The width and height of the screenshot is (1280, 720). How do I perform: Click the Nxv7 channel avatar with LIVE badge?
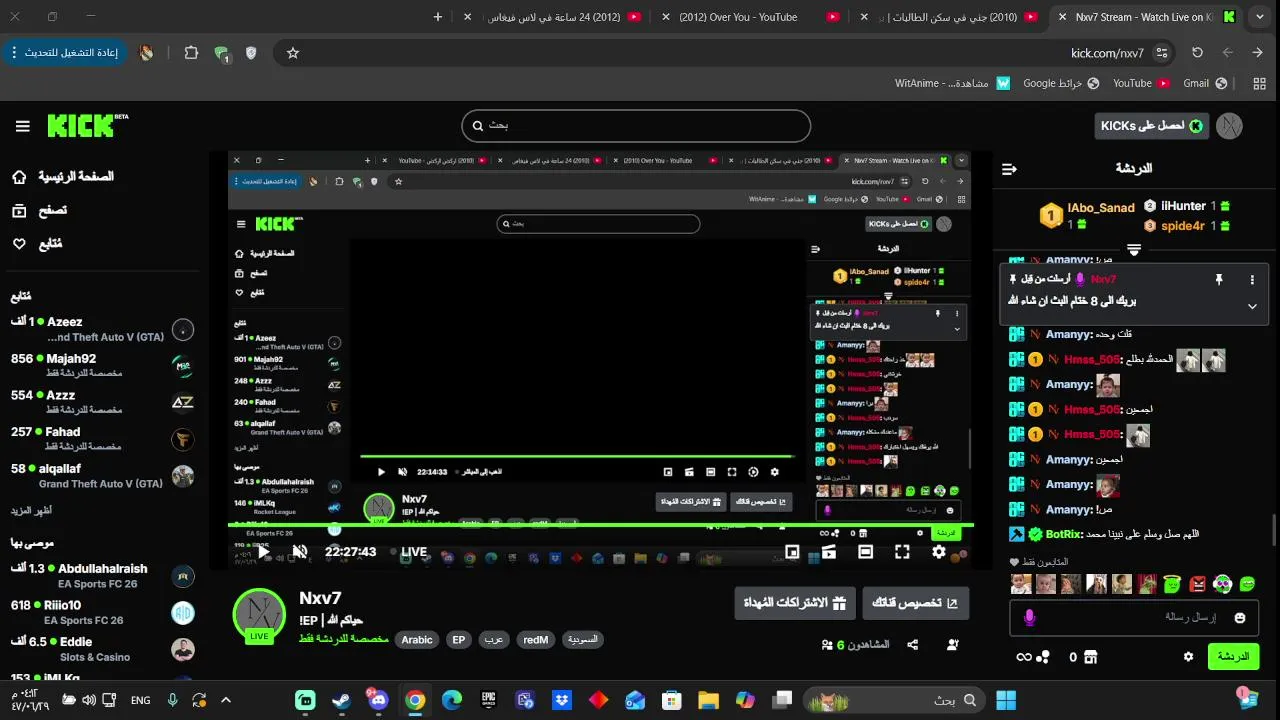point(259,615)
